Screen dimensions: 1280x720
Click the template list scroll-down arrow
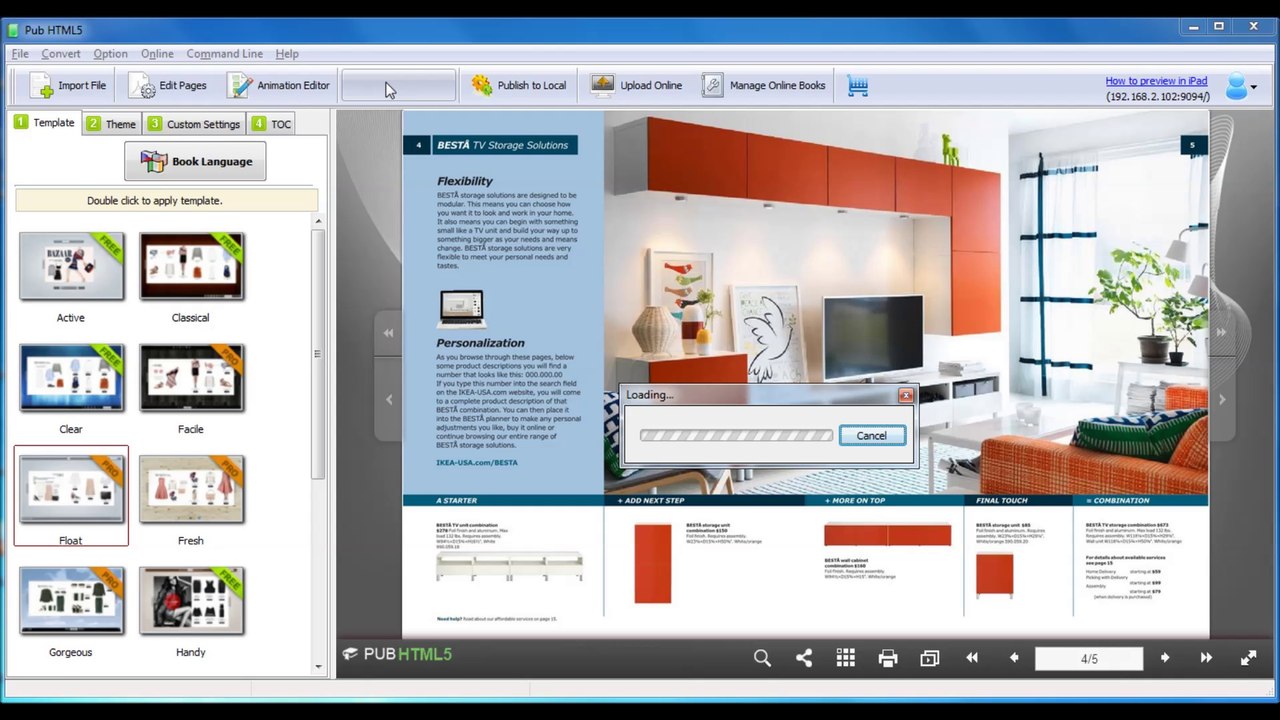pyautogui.click(x=318, y=666)
